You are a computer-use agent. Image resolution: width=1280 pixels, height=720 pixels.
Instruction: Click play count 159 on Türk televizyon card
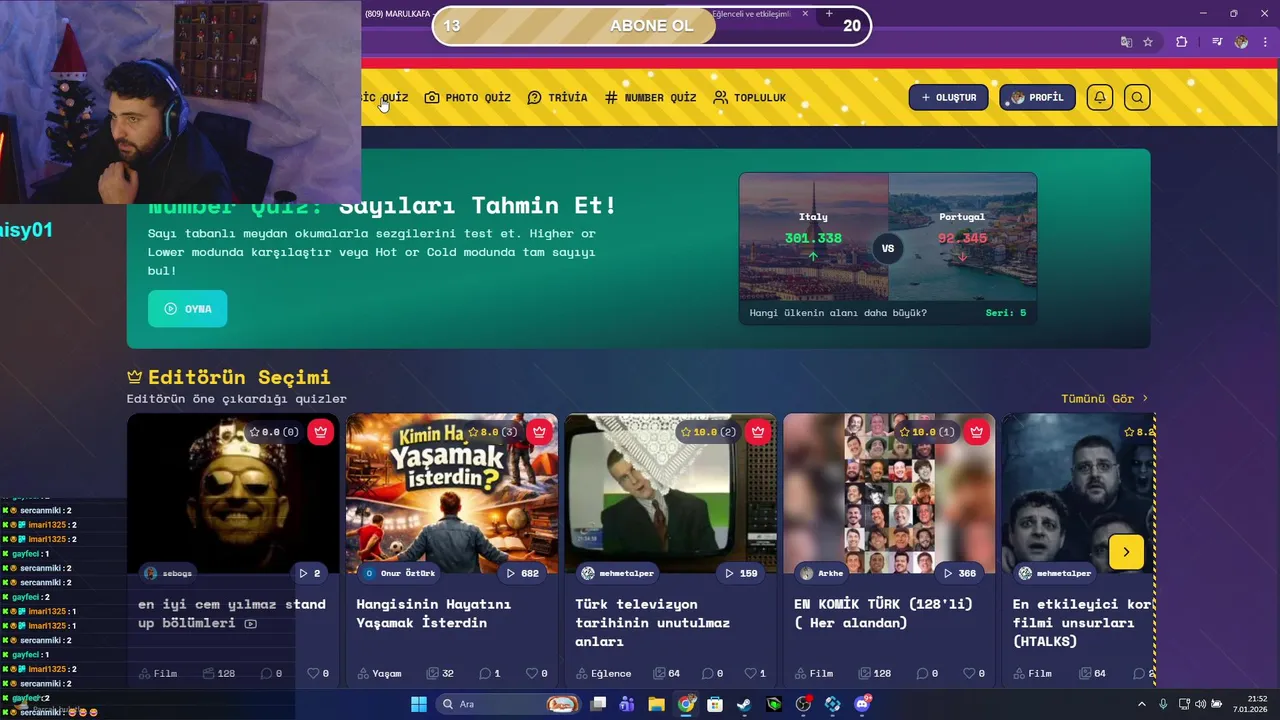point(741,573)
